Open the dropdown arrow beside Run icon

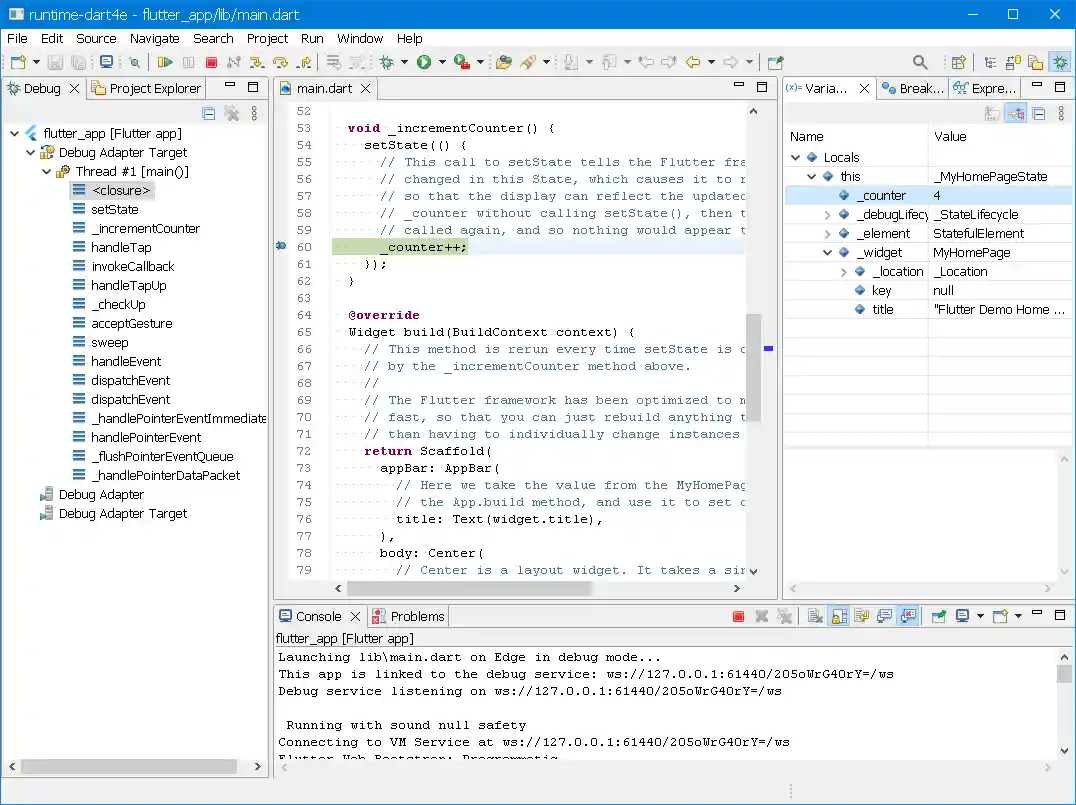(x=441, y=62)
